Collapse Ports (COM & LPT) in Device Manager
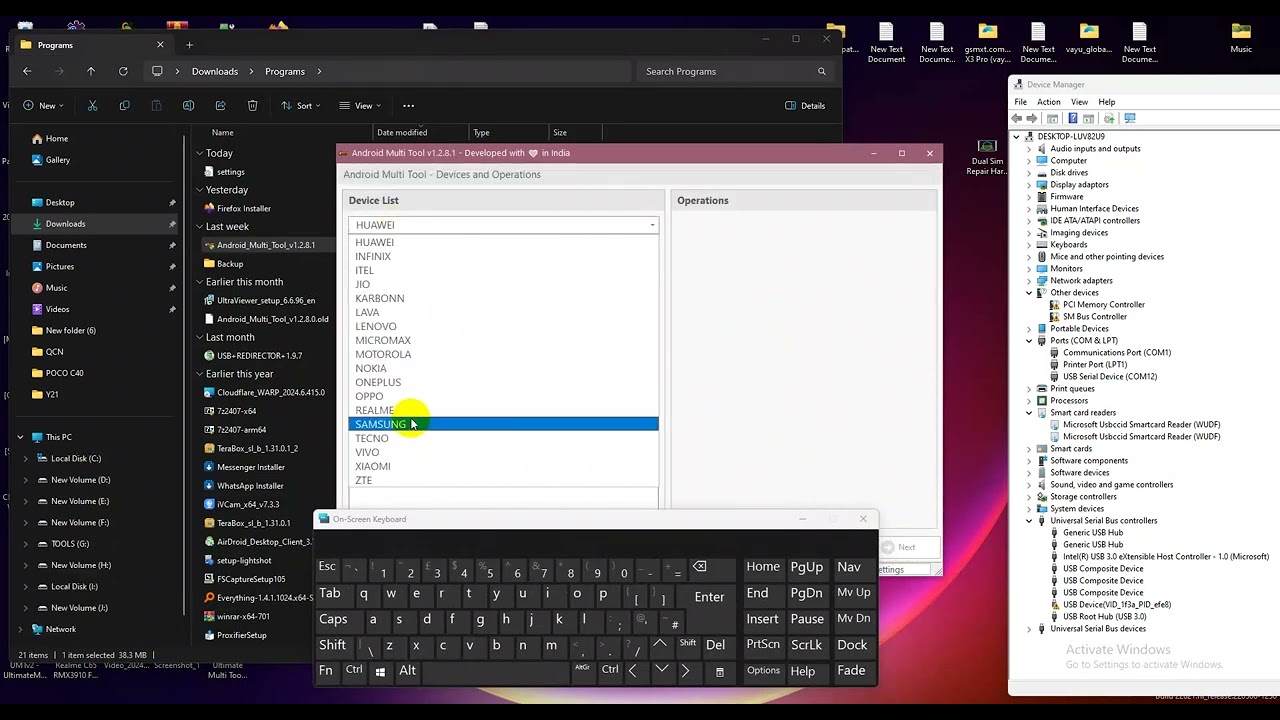The image size is (1280, 720). (1029, 340)
